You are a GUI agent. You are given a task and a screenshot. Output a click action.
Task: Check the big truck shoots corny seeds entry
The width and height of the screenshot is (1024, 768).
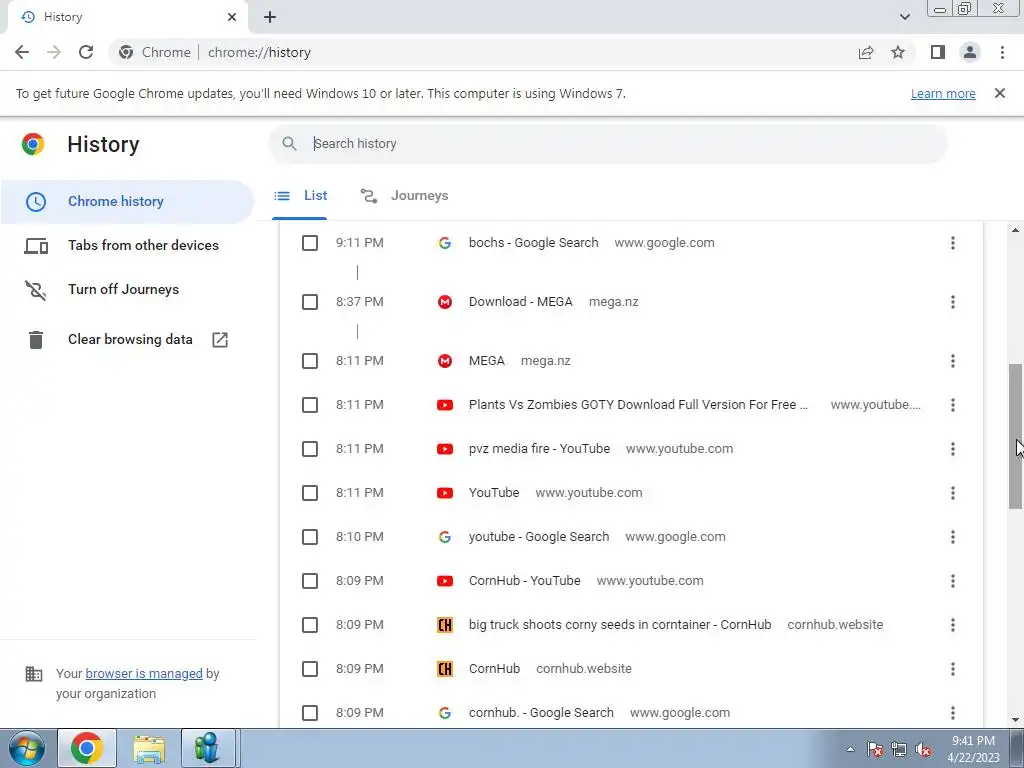(310, 625)
